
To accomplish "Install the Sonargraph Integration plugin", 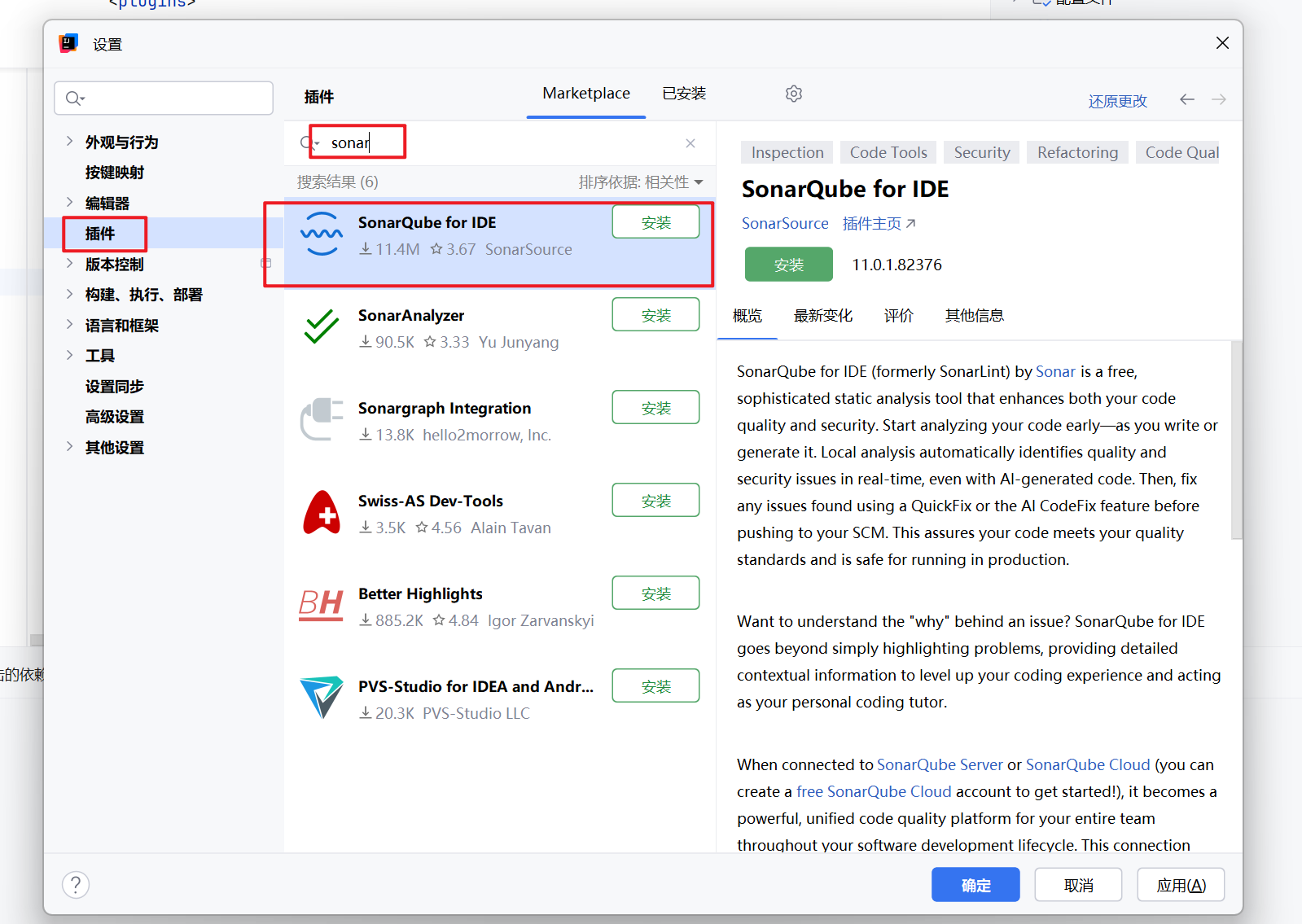I will pos(655,408).
